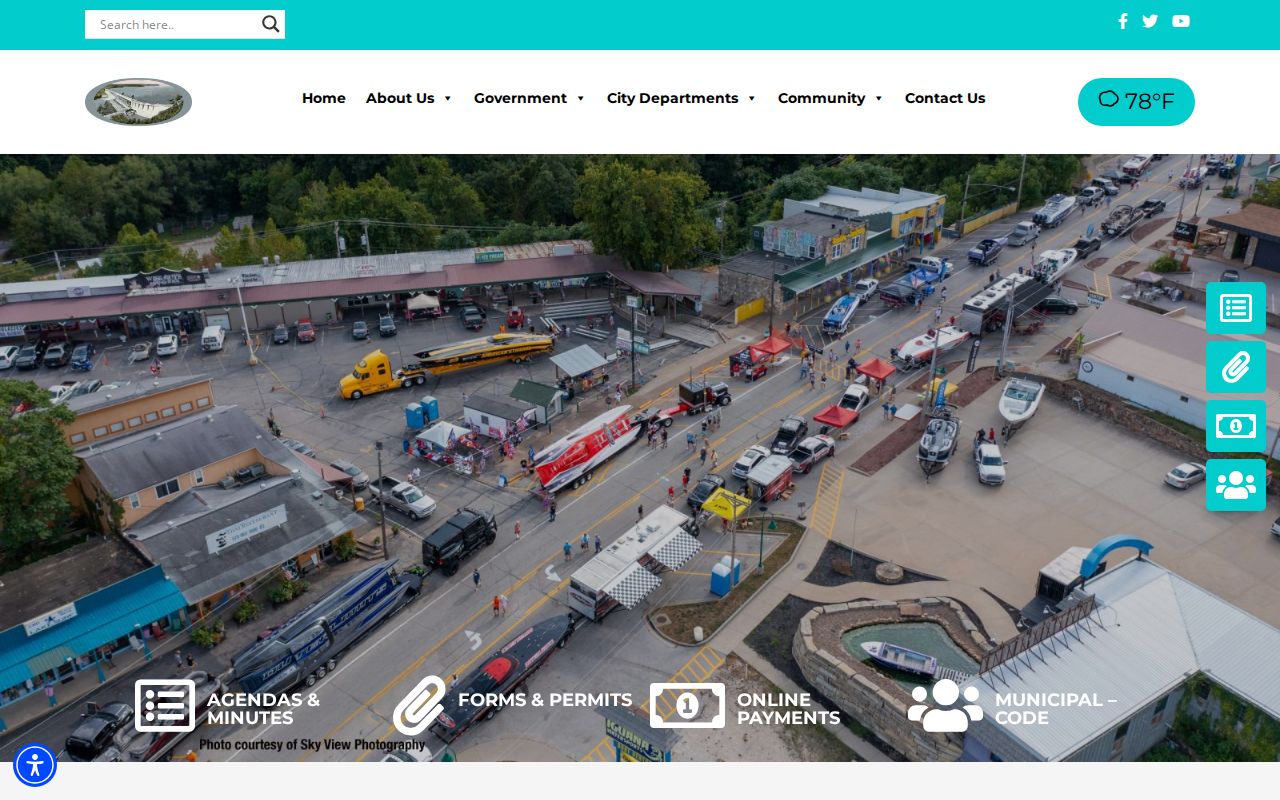The width and height of the screenshot is (1280, 800).
Task: Open the Contact Us menu item
Action: (x=945, y=98)
